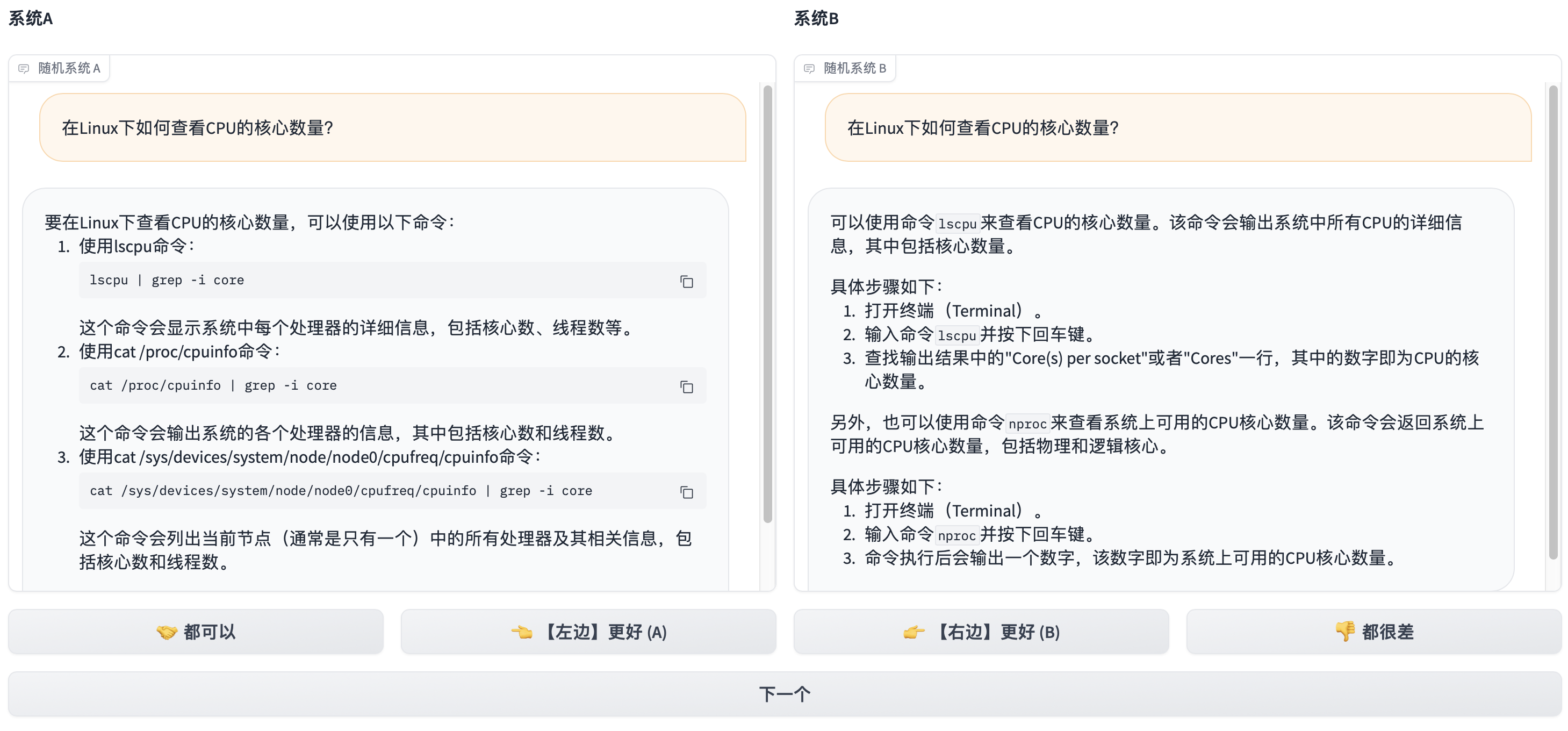Click the 系统A heading
This screenshot has height=731, width=1568.
[x=31, y=19]
